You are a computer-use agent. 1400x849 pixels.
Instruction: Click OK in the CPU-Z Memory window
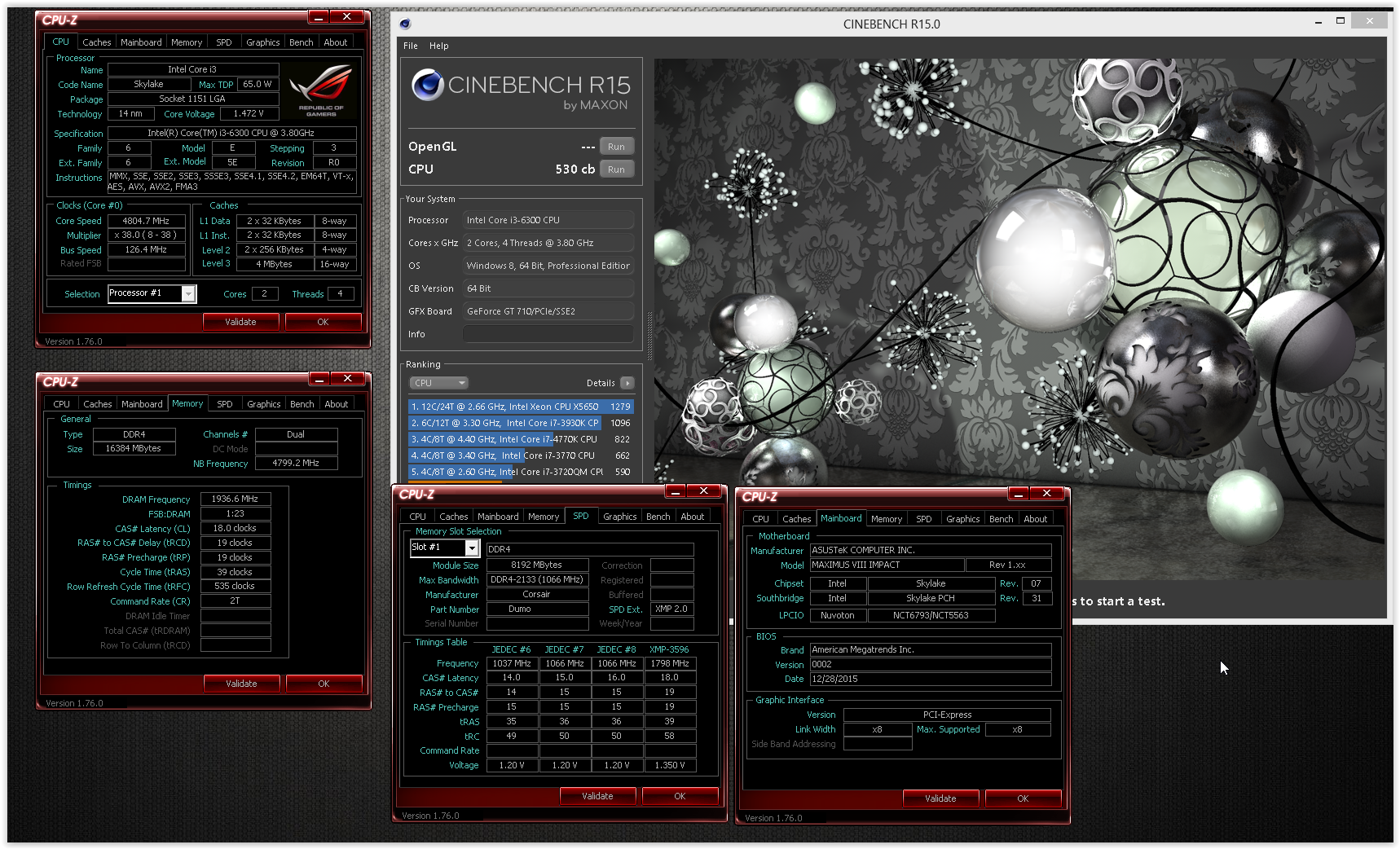(x=324, y=684)
